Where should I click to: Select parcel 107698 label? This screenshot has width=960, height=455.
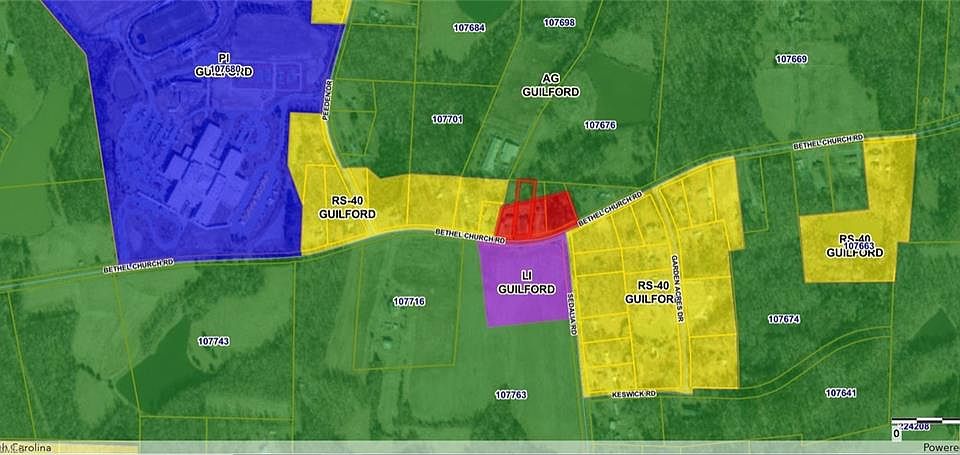pyautogui.click(x=559, y=22)
